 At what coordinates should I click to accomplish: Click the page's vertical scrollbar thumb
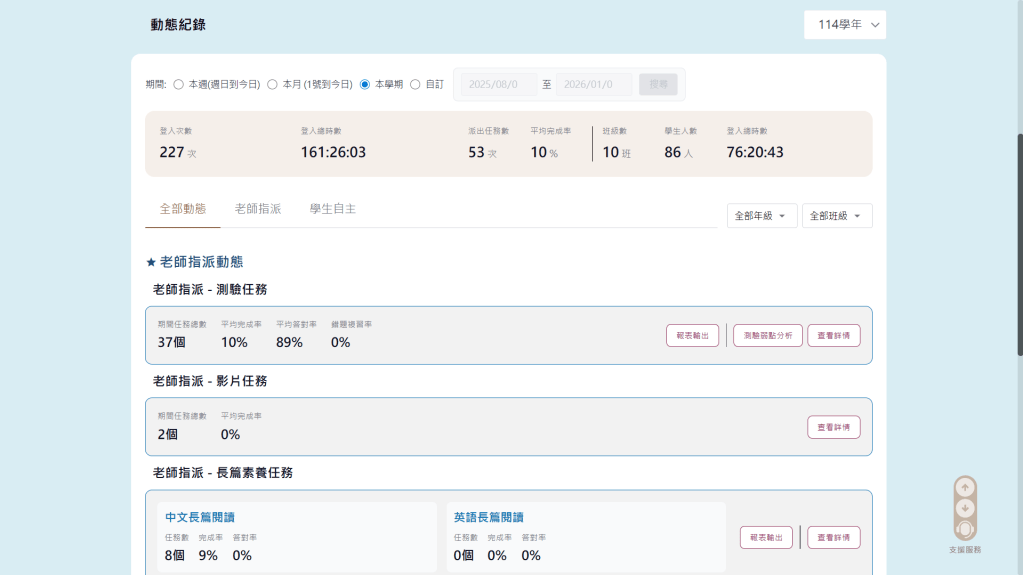click(x=1019, y=240)
